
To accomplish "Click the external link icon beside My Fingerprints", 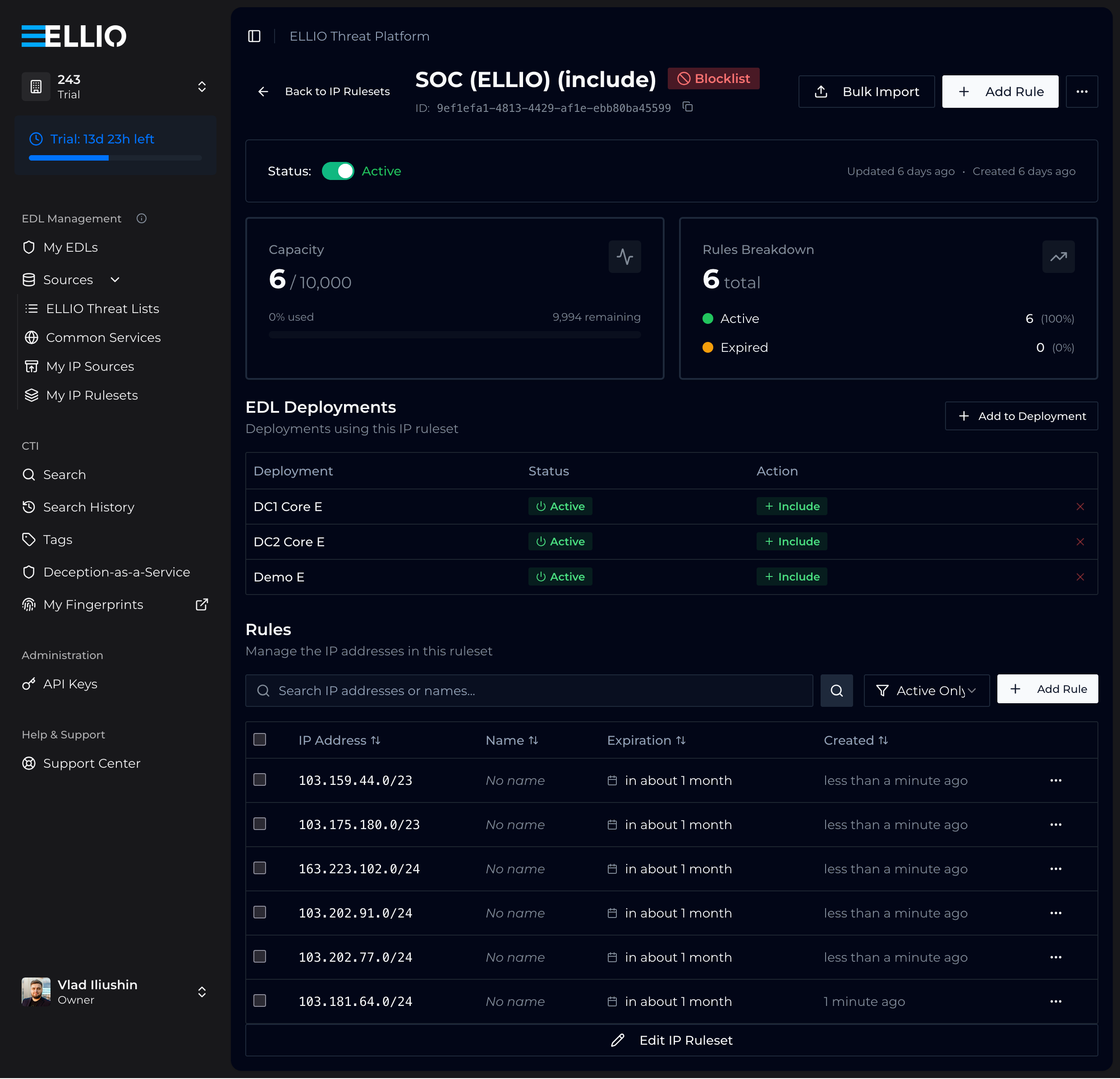I will pyautogui.click(x=202, y=604).
